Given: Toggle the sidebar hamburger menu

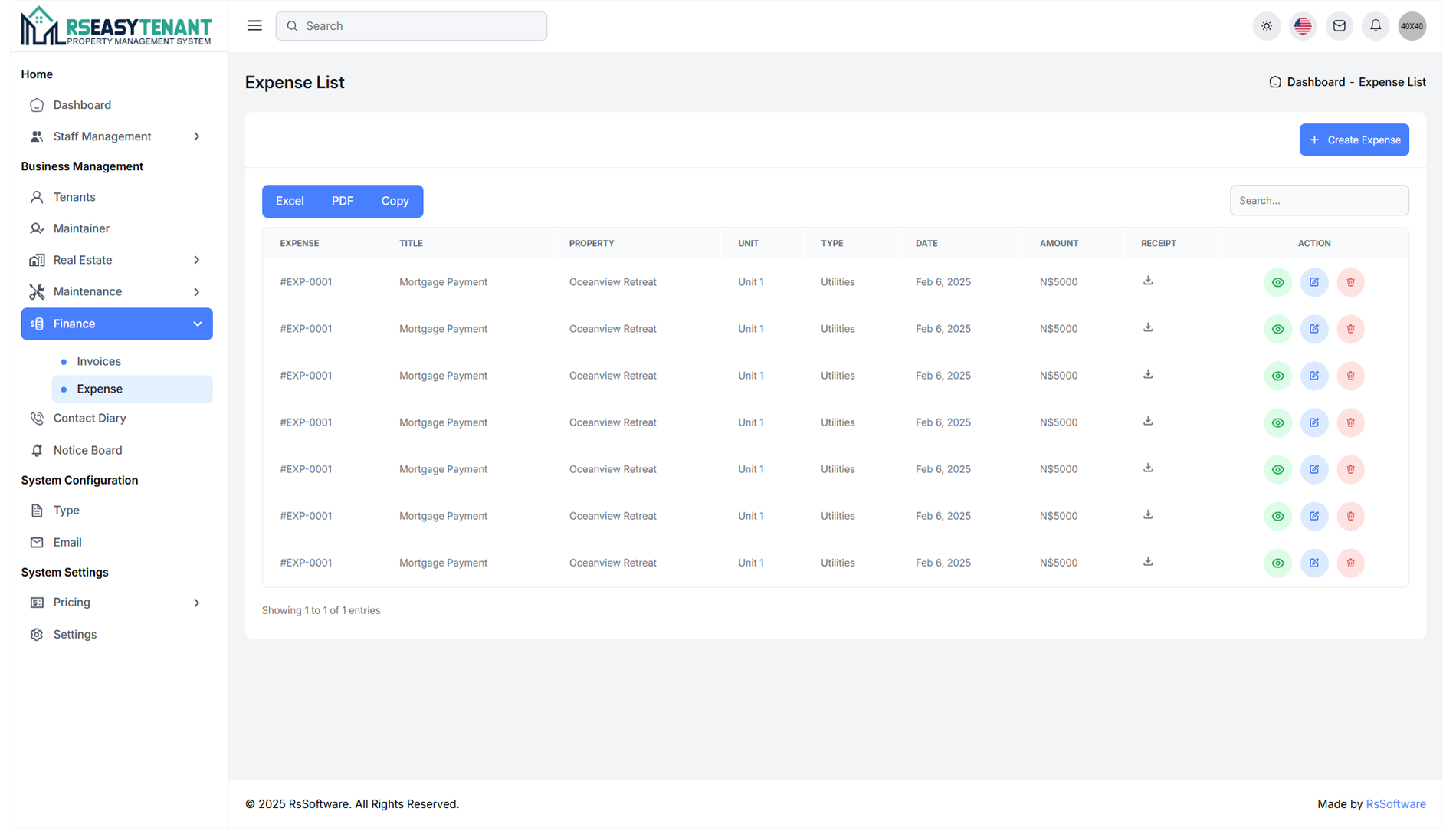Looking at the screenshot, I should coord(254,26).
